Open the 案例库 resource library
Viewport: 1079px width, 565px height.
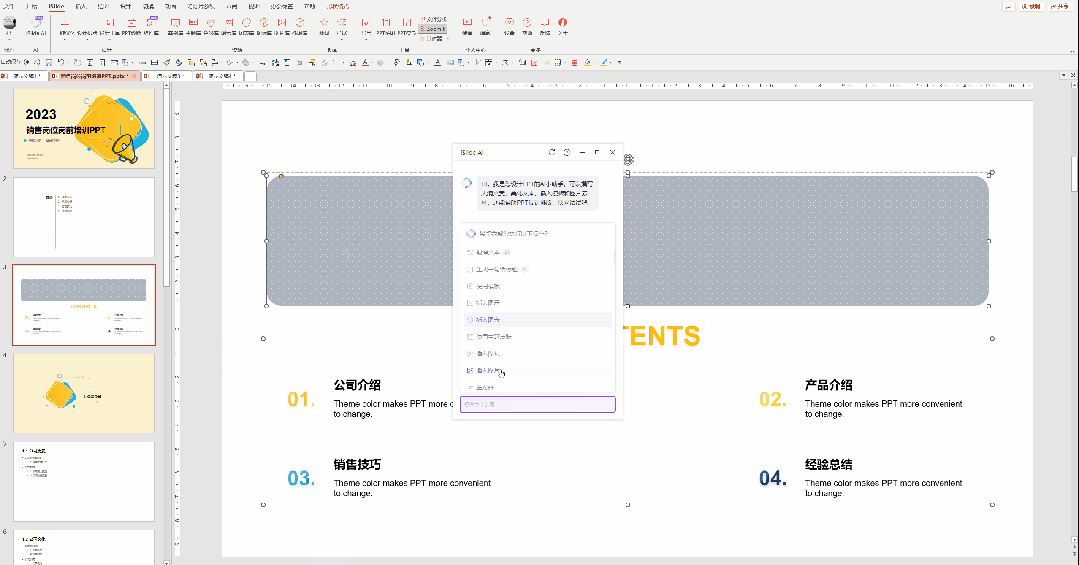(175, 26)
